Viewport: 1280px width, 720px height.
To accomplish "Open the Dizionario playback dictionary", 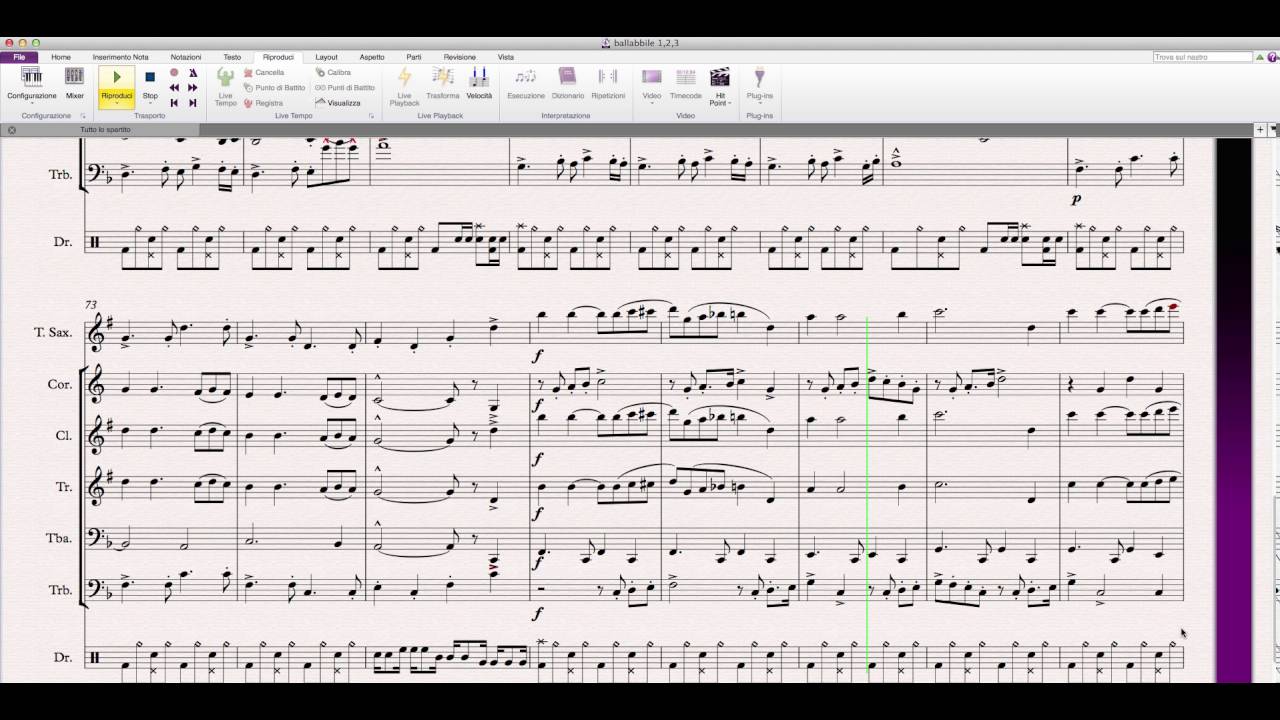I will (568, 84).
